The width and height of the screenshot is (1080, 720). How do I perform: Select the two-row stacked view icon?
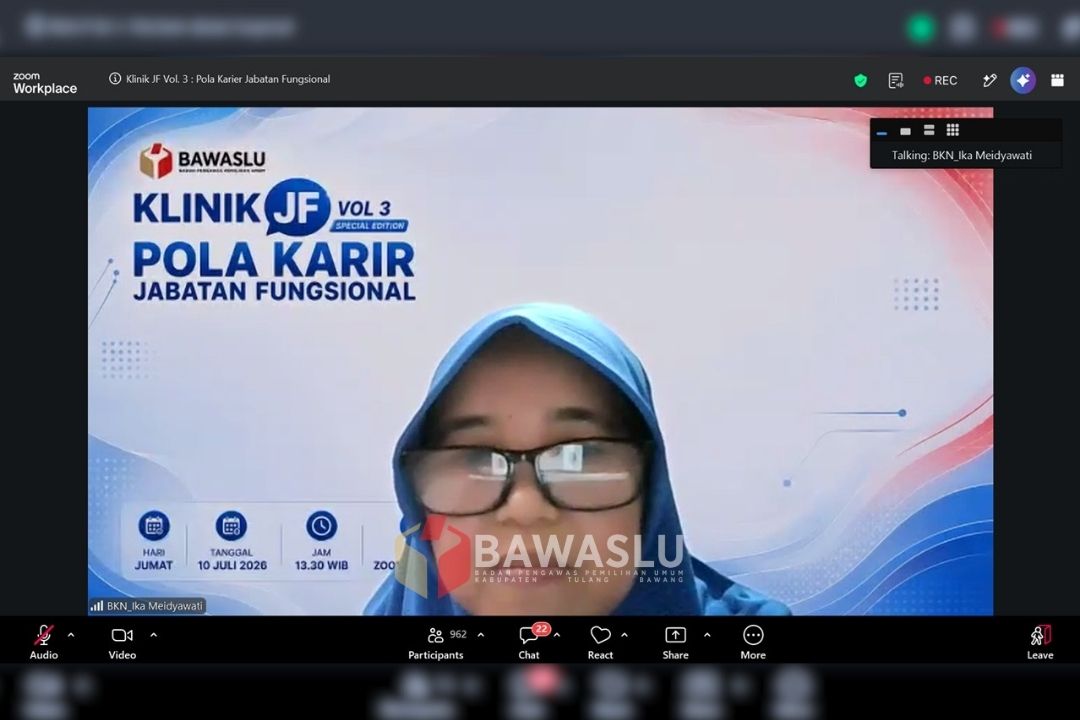point(928,130)
